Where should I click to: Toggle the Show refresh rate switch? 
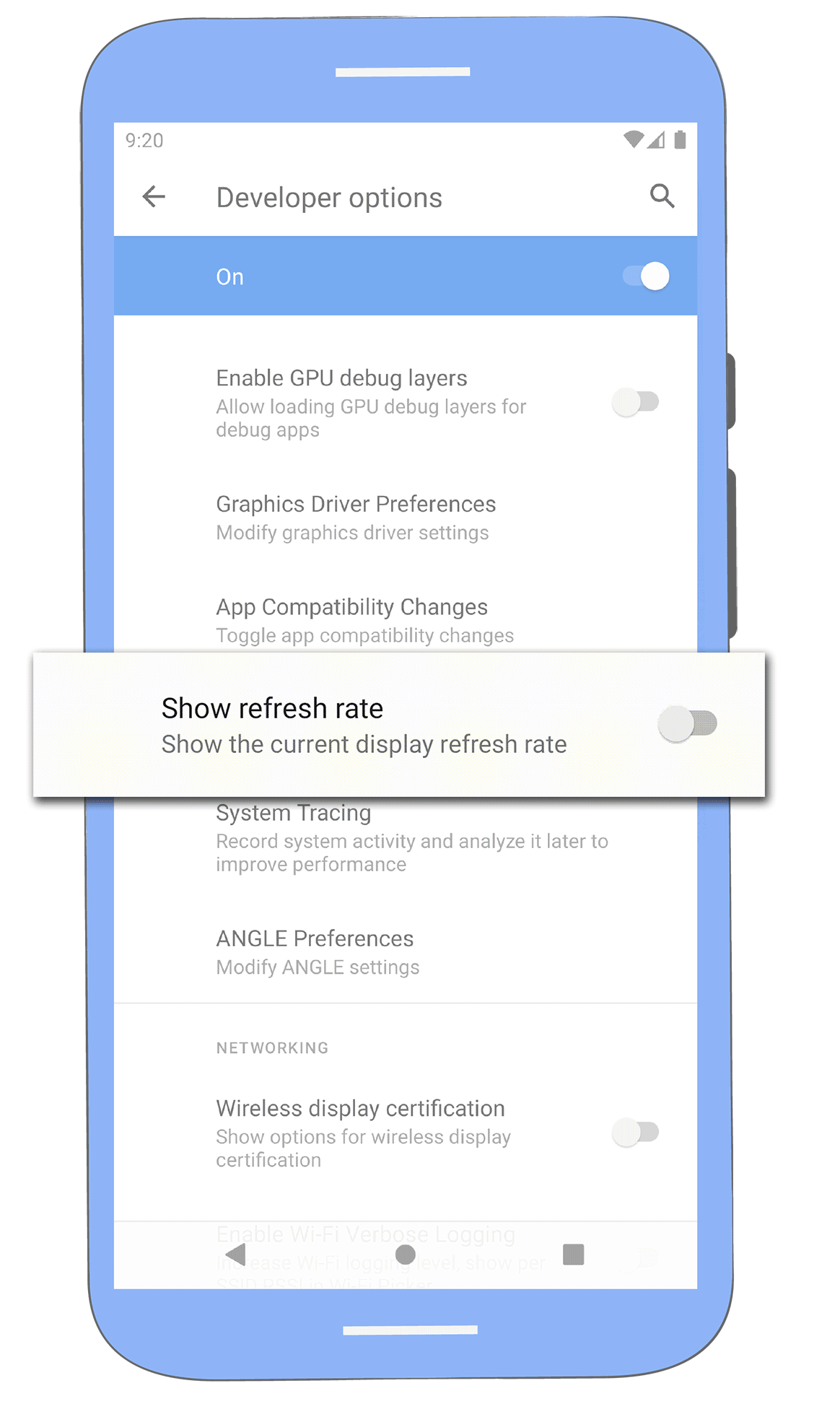687,724
